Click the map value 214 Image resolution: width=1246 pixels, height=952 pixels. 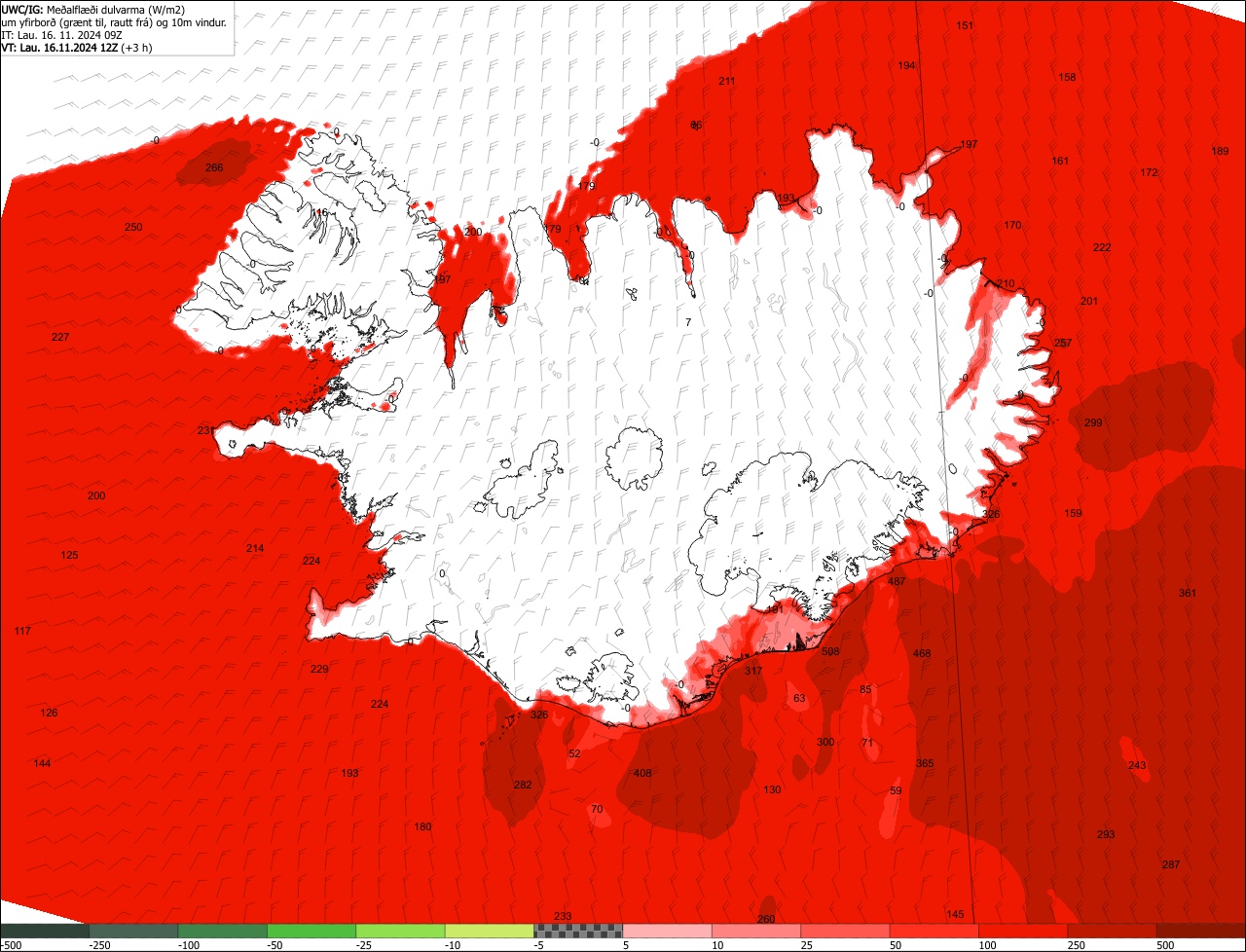tap(255, 549)
